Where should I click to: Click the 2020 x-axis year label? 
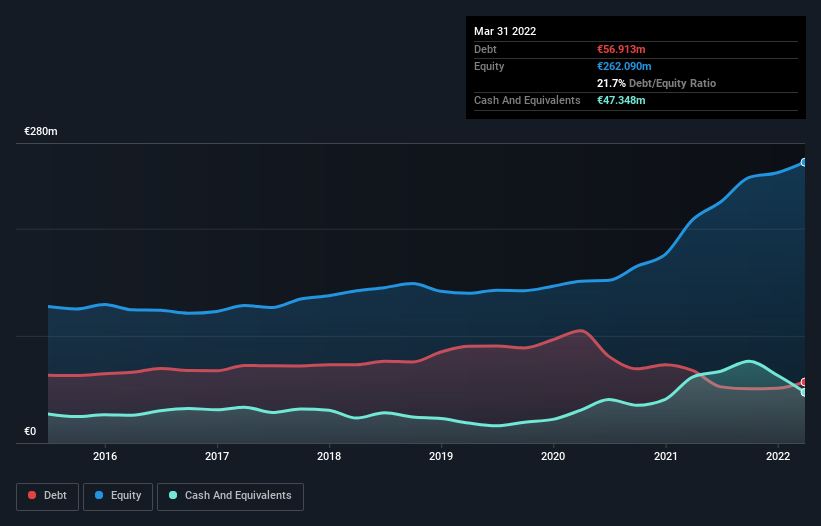(553, 456)
